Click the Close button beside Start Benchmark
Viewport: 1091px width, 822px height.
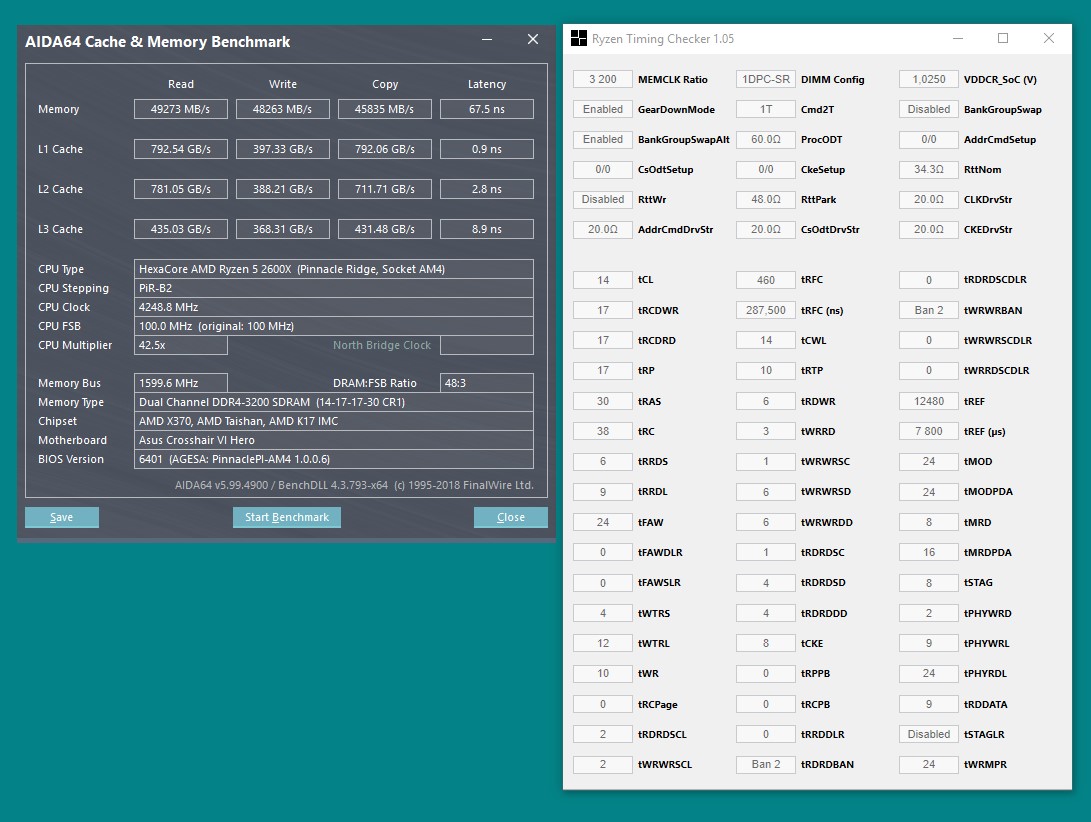pyautogui.click(x=510, y=517)
